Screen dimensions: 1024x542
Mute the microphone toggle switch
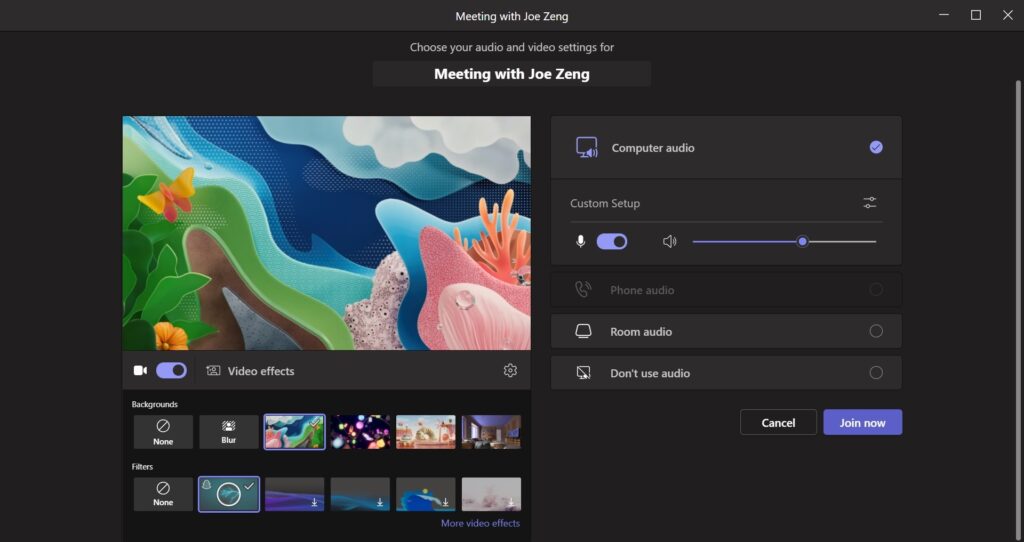pyautogui.click(x=611, y=241)
